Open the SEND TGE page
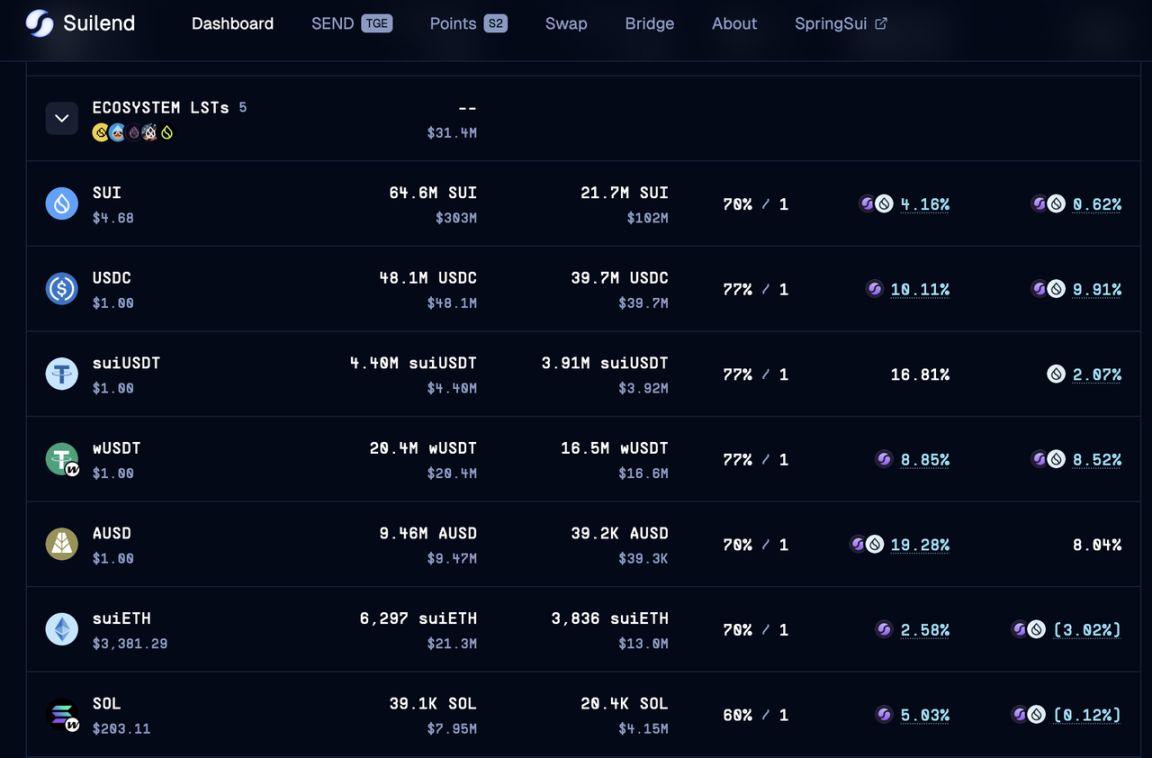Screen dimensions: 1152x758 [351, 23]
